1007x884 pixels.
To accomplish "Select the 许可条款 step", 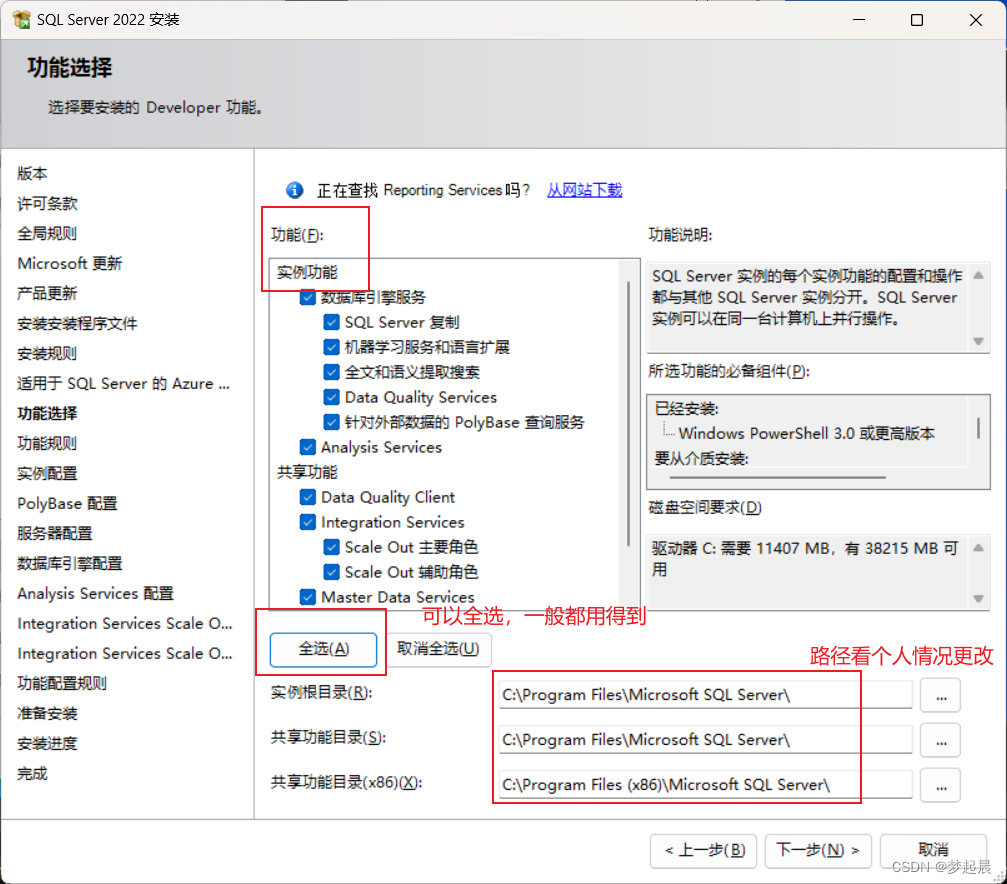I will 48,204.
